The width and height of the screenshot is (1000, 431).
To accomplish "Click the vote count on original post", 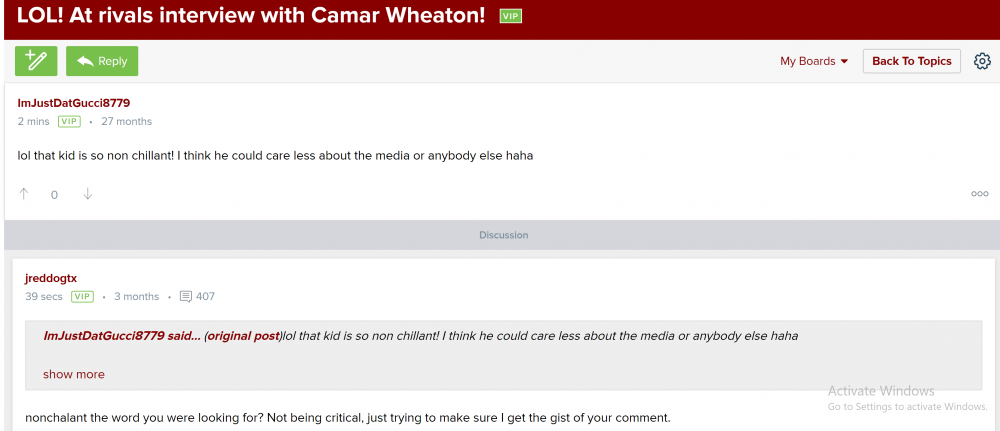I will pyautogui.click(x=55, y=195).
